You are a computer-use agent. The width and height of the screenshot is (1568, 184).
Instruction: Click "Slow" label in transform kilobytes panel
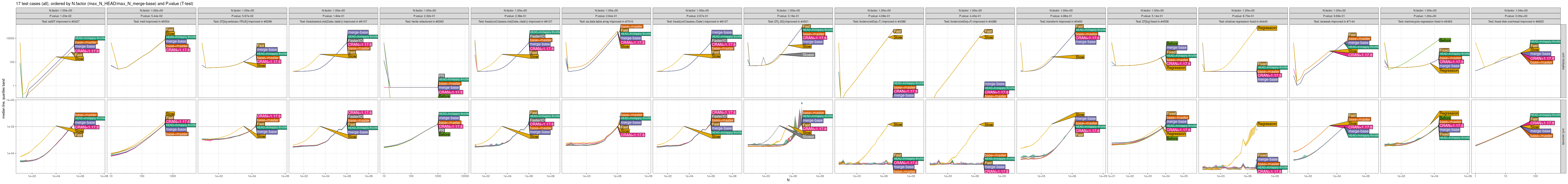pos(1080,57)
